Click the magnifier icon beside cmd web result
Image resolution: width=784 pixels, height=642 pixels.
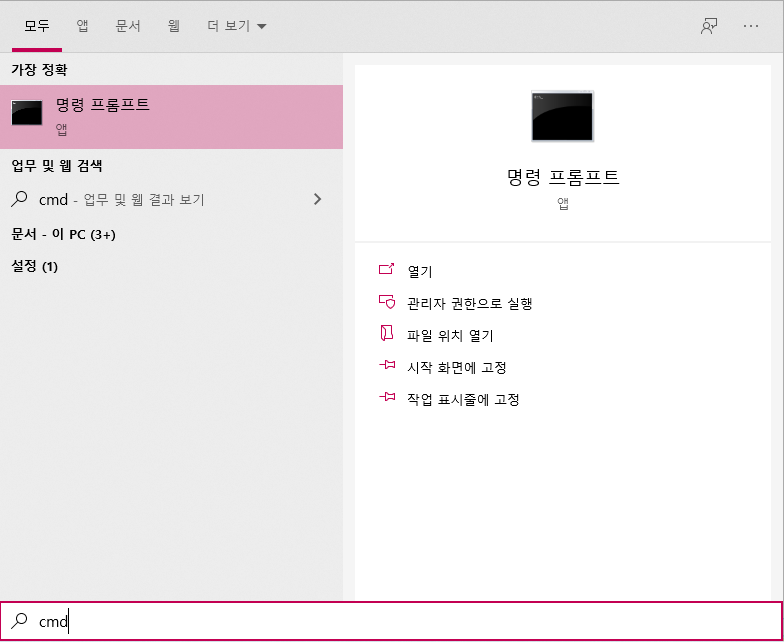tap(19, 200)
